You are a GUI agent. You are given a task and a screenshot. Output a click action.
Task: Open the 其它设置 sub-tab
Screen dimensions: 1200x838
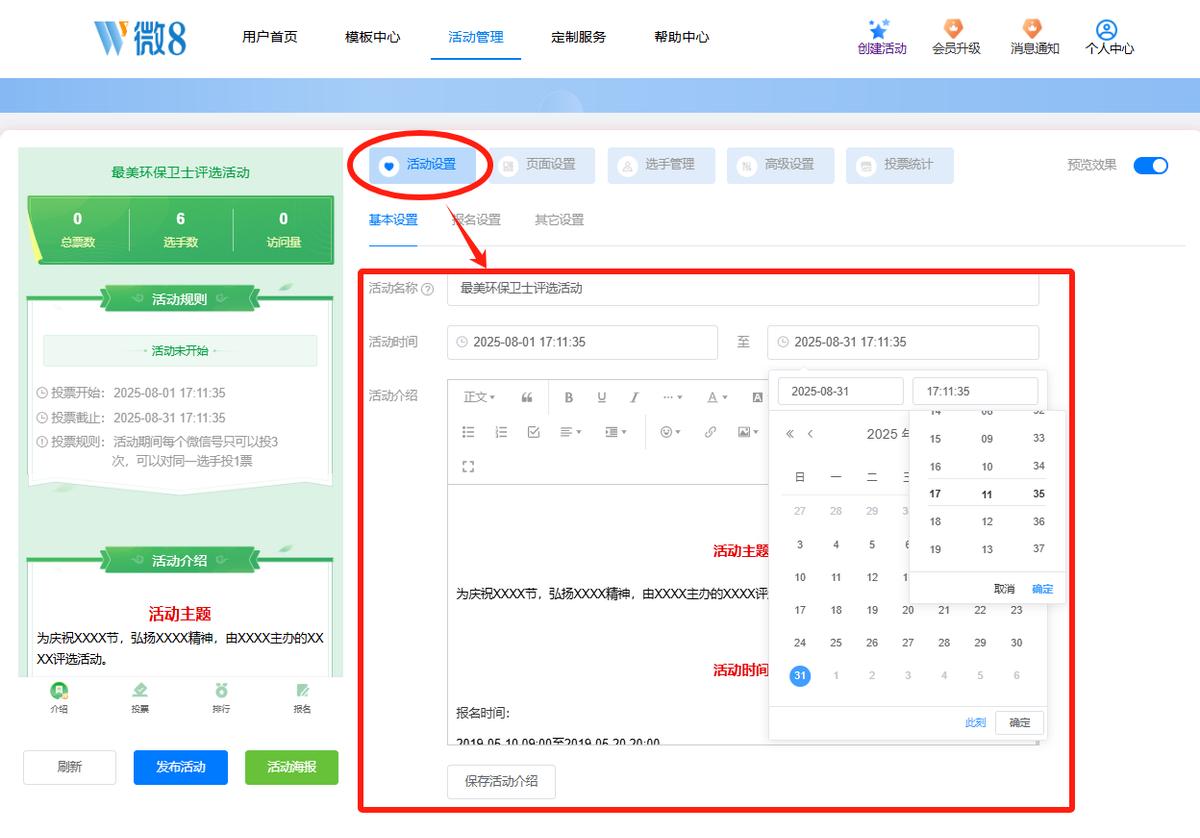point(559,220)
